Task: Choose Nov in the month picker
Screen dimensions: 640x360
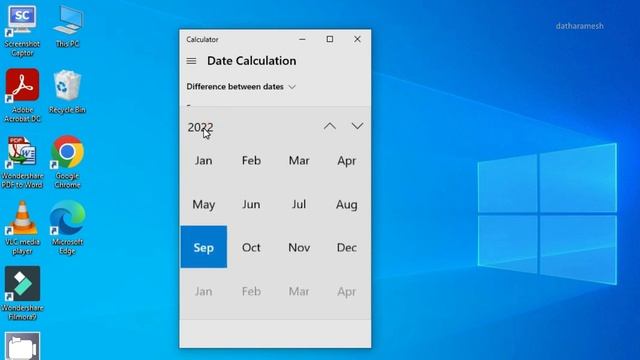Action: coord(299,247)
